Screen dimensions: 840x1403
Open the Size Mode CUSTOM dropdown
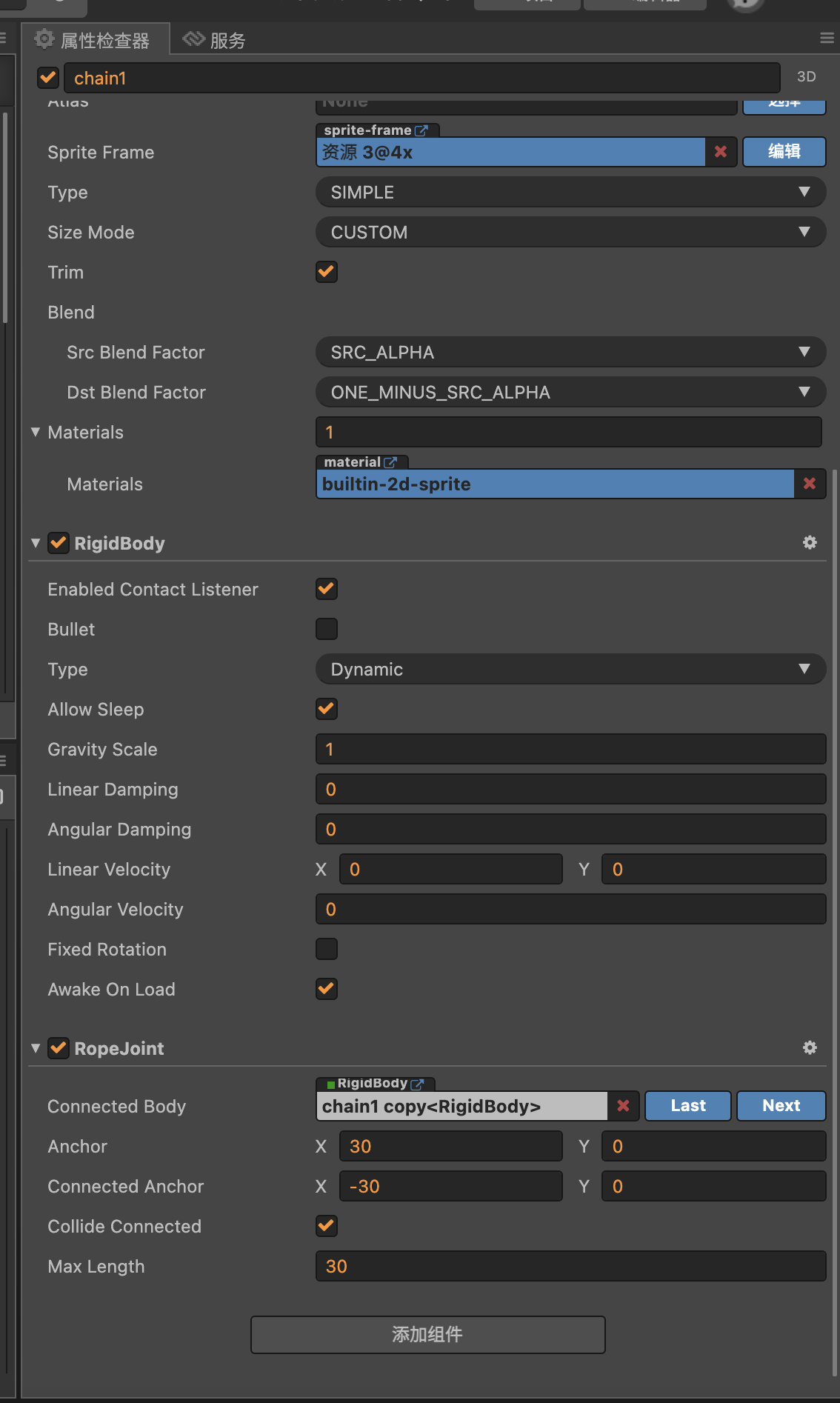(x=570, y=232)
